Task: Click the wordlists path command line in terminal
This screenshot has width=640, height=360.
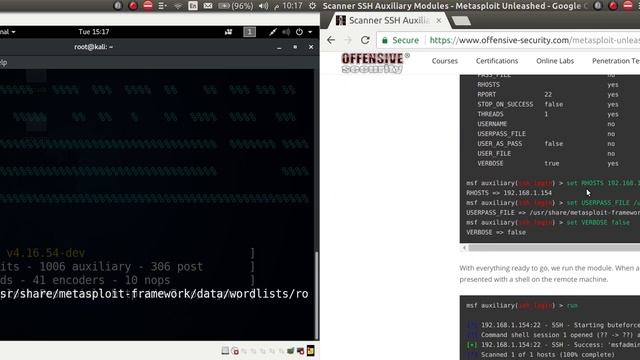Action: [x=154, y=294]
